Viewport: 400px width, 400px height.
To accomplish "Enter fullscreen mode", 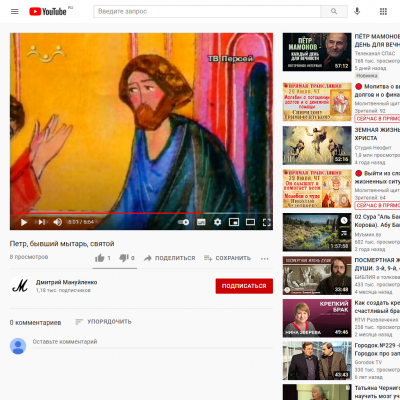I will point(267,222).
